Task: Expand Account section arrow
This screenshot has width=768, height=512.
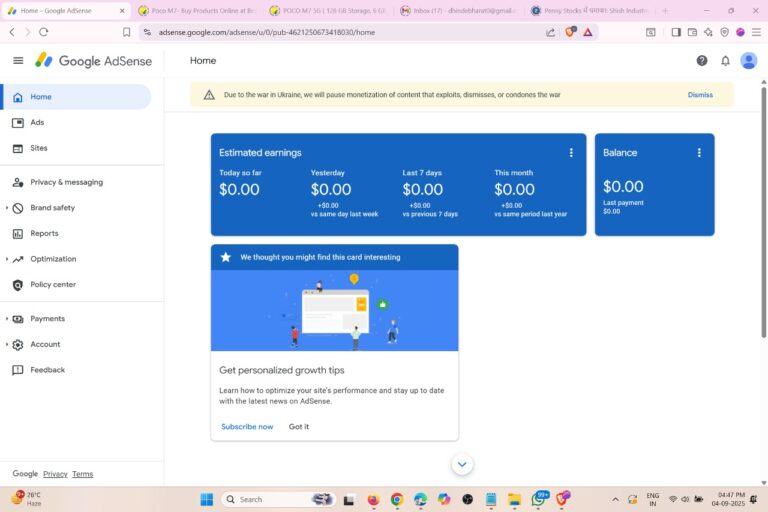Action: 7,344
